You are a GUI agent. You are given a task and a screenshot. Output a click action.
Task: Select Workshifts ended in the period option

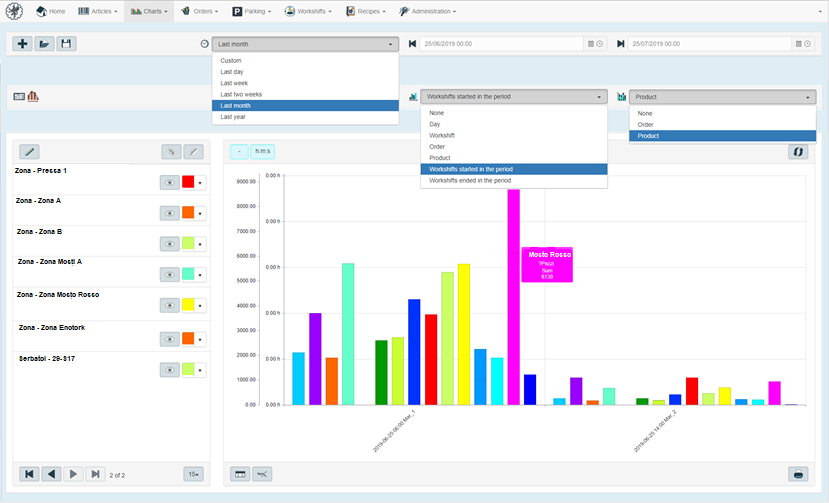(x=514, y=180)
